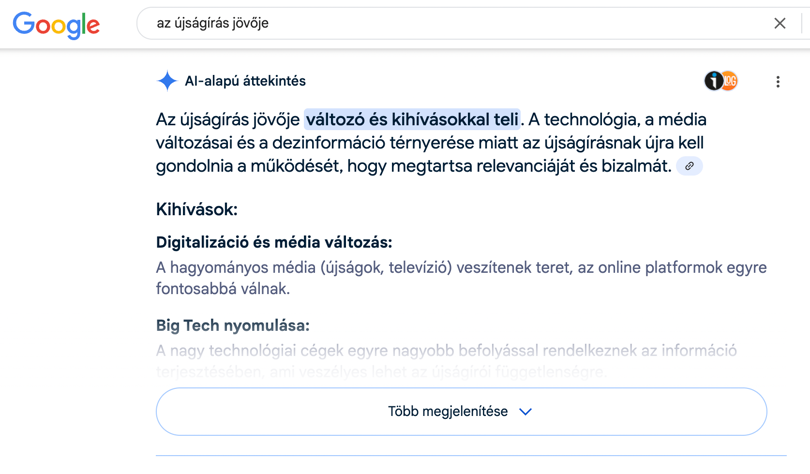
Task: Click paragraph starting "A hagyományos média"
Action: pyautogui.click(x=461, y=278)
